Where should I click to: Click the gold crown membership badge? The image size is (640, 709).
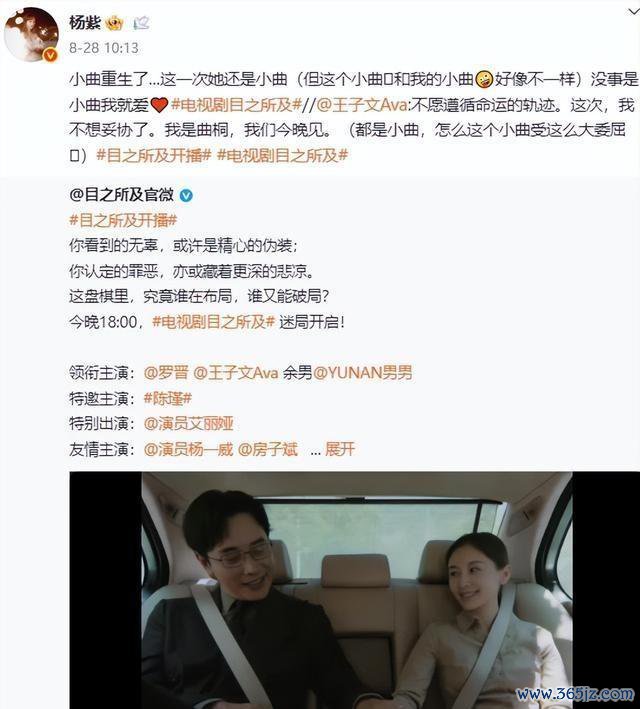coord(114,23)
